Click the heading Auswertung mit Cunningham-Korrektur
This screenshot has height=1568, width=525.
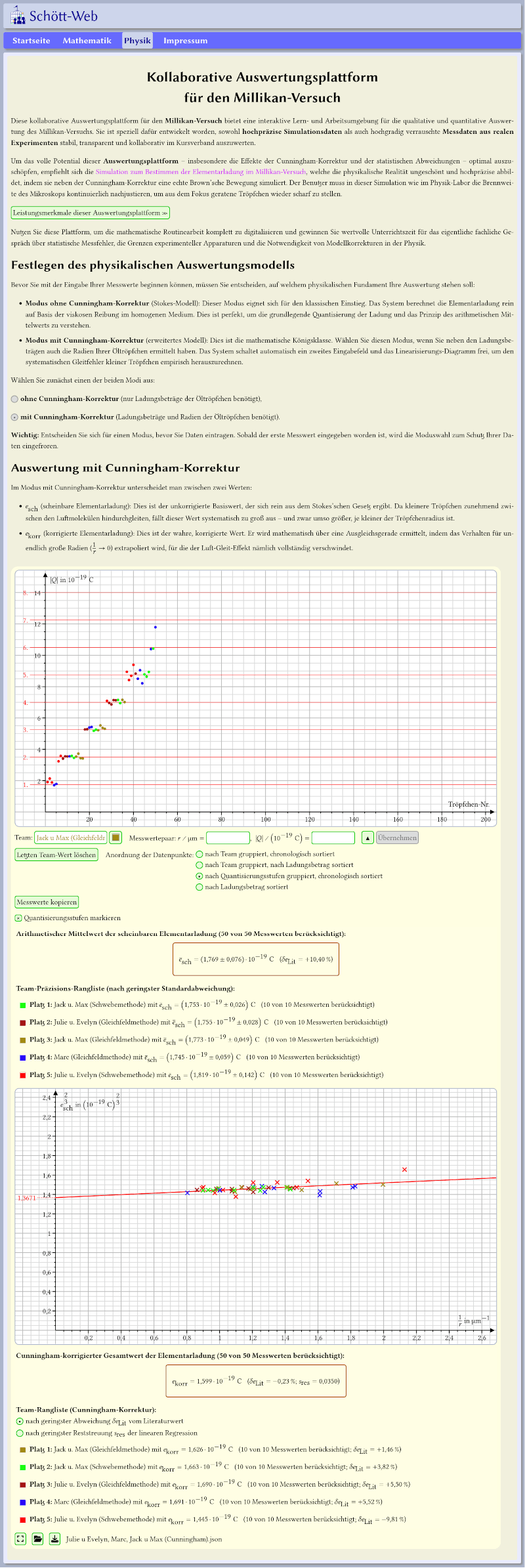[x=125, y=468]
